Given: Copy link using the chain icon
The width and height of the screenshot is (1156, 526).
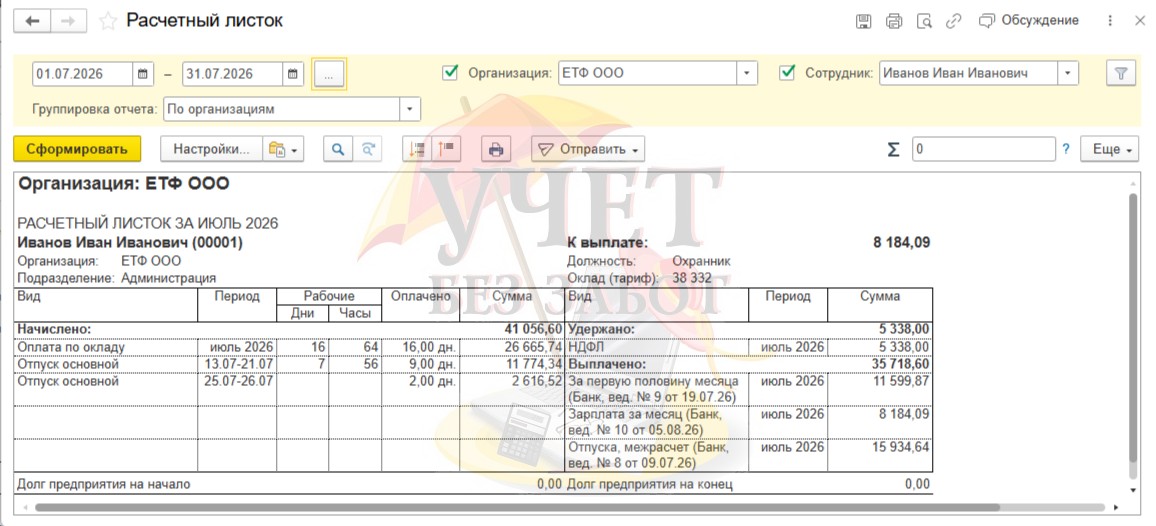Looking at the screenshot, I should click(954, 21).
